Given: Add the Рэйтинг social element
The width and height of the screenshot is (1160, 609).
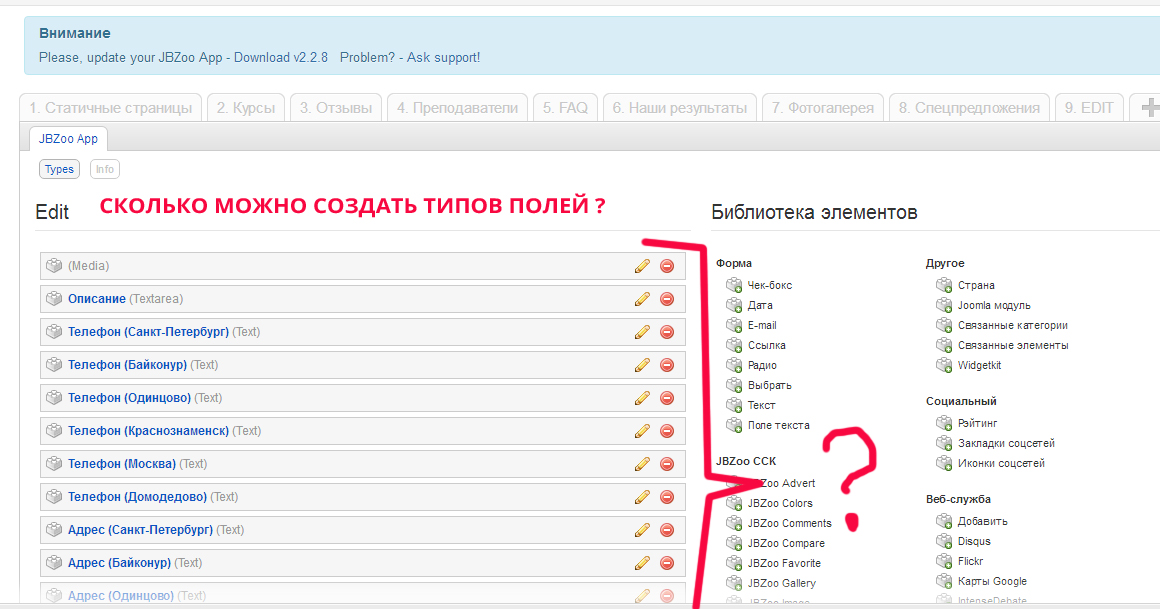Looking at the screenshot, I should (977, 423).
